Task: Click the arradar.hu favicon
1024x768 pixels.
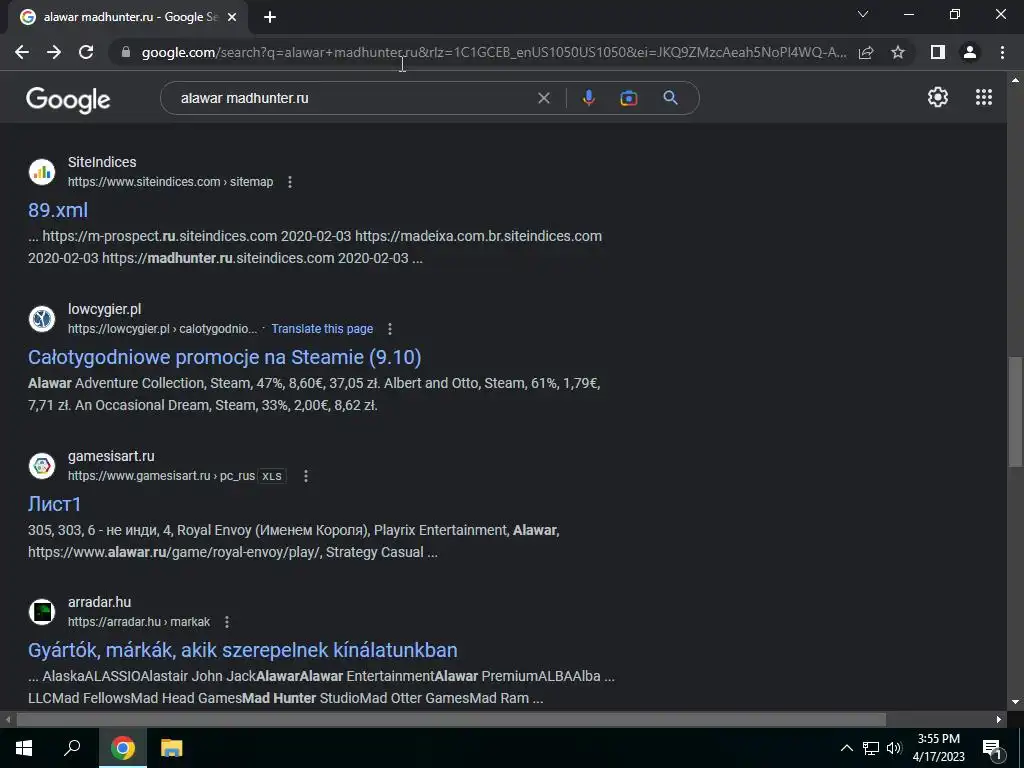Action: point(42,612)
